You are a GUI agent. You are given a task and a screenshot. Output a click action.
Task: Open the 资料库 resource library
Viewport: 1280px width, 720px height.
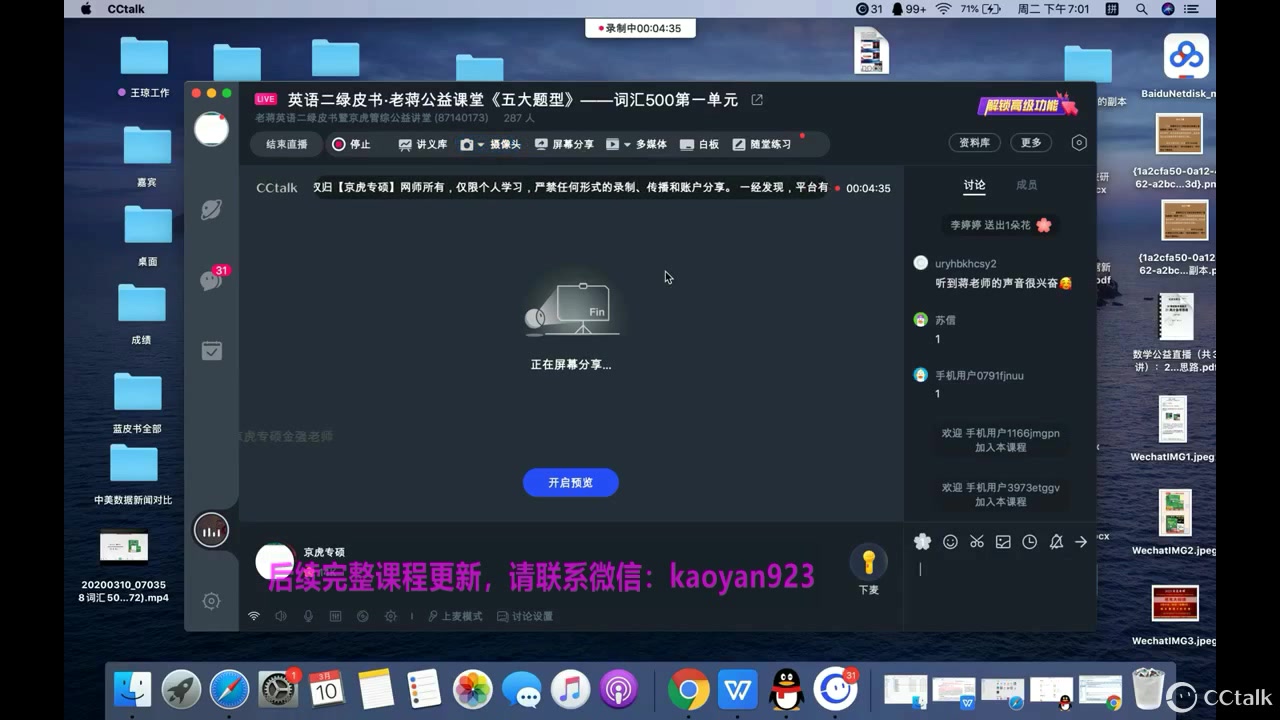pyautogui.click(x=974, y=143)
